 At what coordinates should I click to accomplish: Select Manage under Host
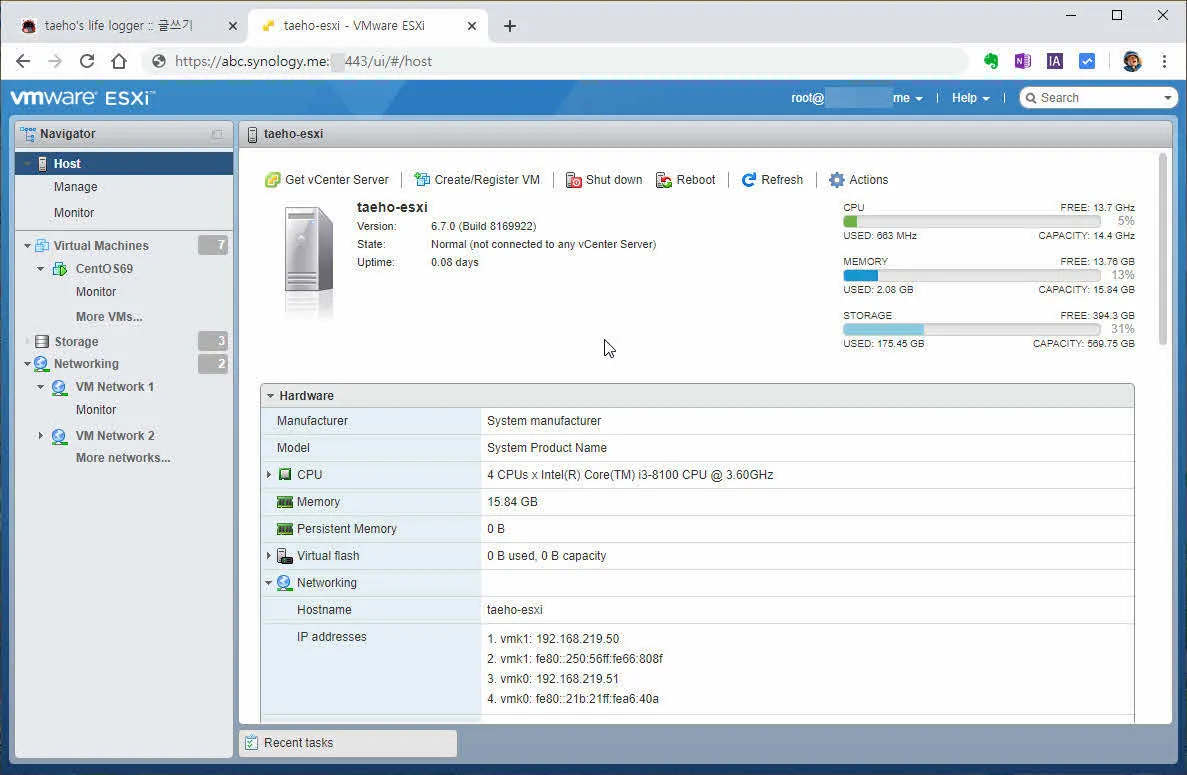pyautogui.click(x=76, y=187)
